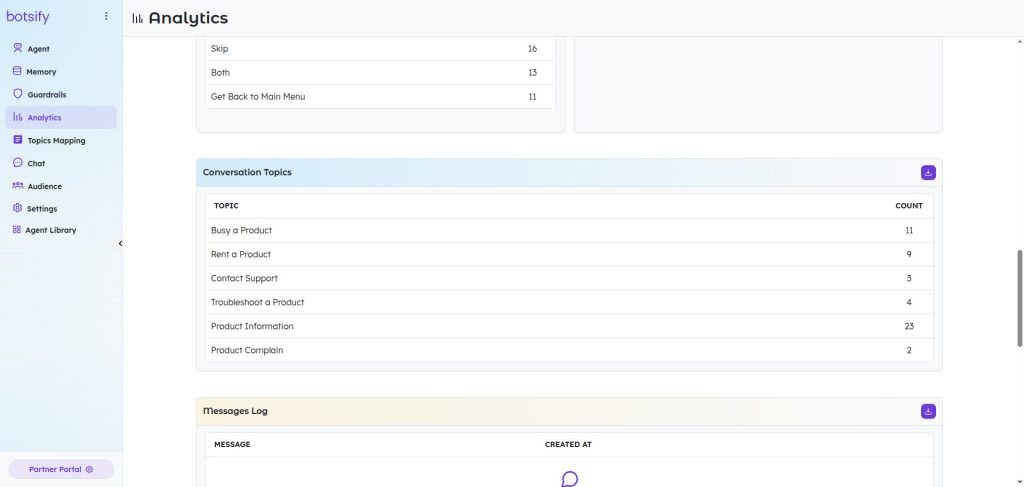Open the three-dot menu beside botsify
Screen dimensions: 1024x487
click(106, 16)
